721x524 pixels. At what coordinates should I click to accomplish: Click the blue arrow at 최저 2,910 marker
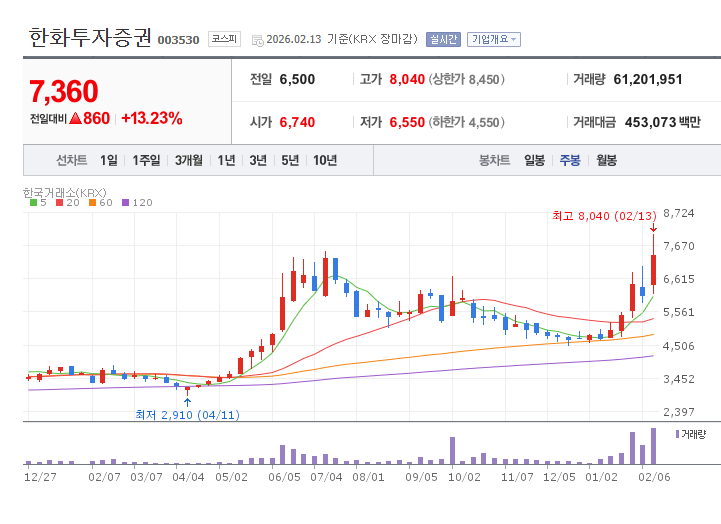[x=187, y=402]
